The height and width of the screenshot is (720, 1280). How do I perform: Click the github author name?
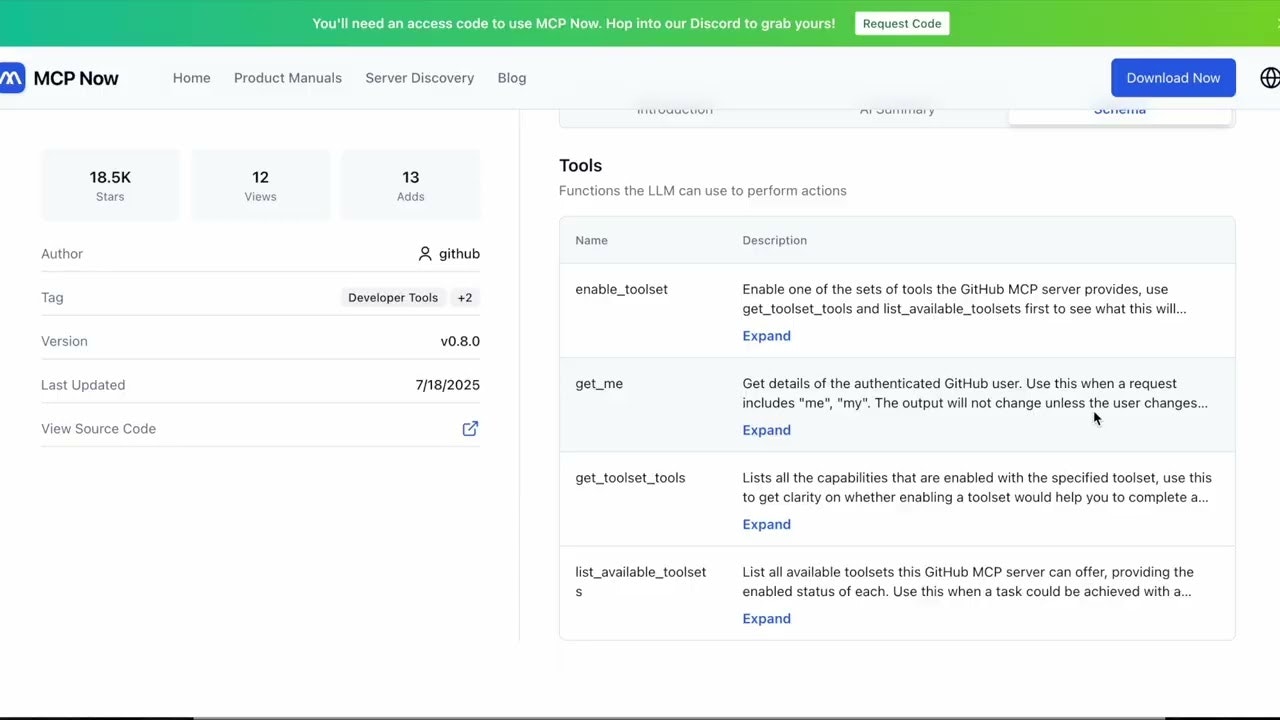(x=459, y=254)
